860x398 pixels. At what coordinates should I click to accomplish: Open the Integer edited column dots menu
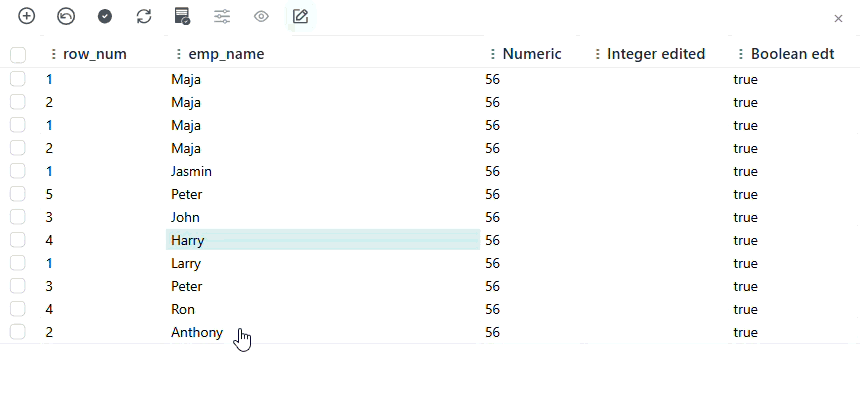[597, 54]
